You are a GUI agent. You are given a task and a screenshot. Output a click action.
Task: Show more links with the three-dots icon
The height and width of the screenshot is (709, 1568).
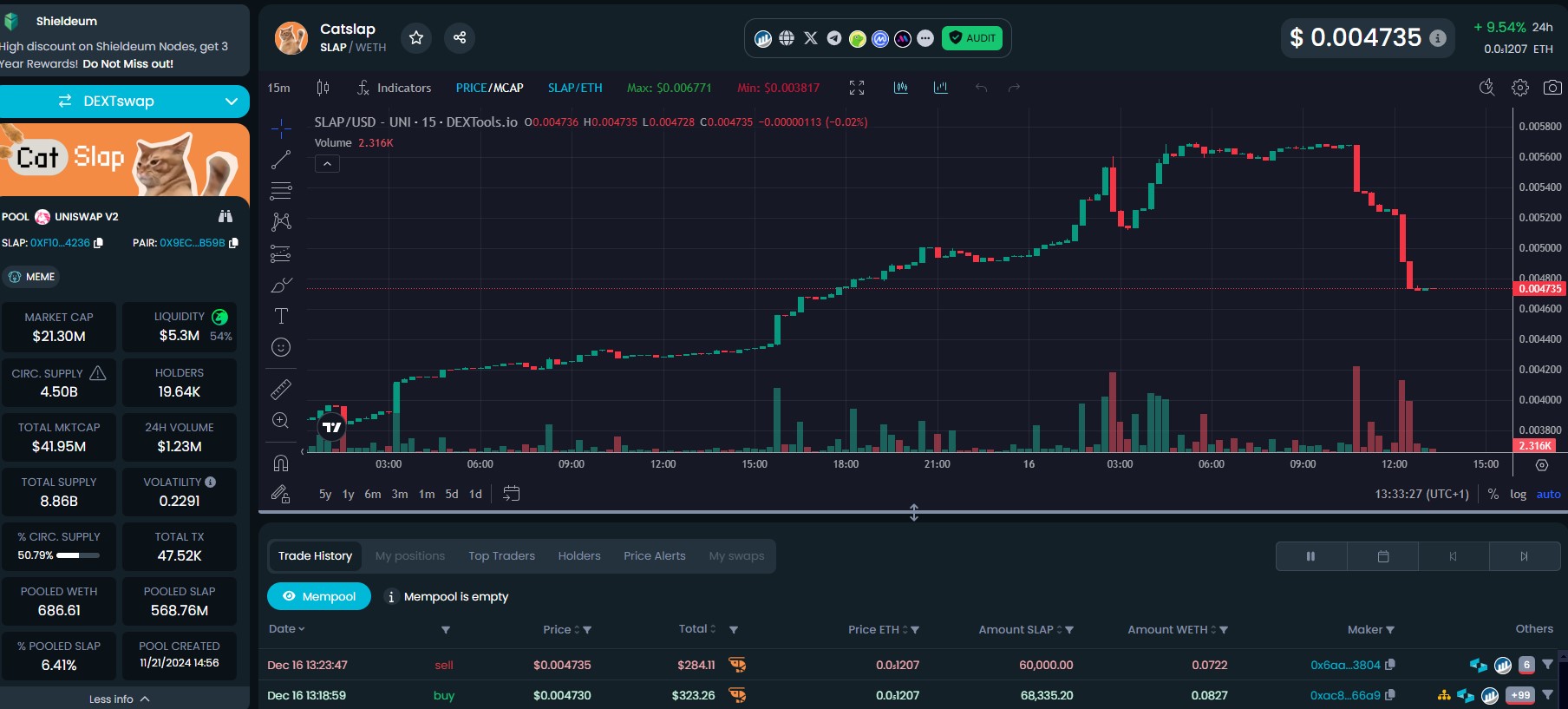(x=925, y=38)
